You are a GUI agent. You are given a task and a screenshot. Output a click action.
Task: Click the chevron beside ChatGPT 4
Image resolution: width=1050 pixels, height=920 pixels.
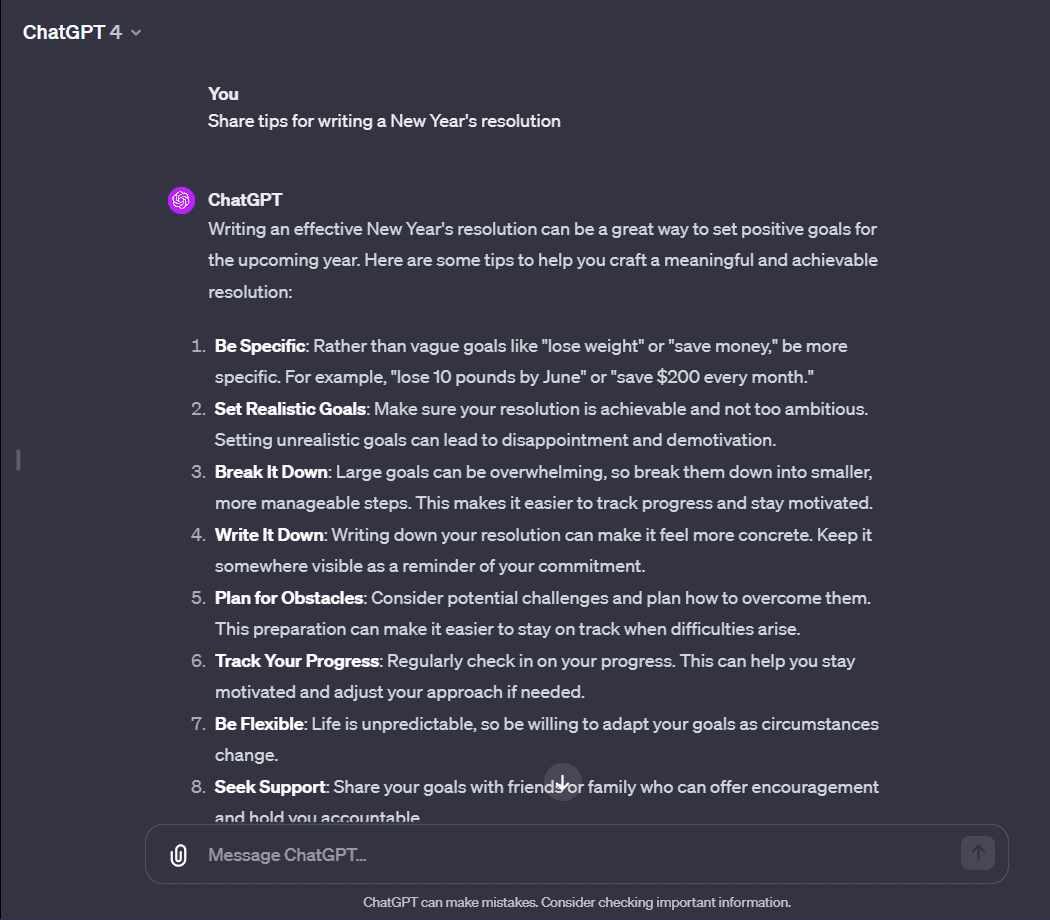click(136, 33)
